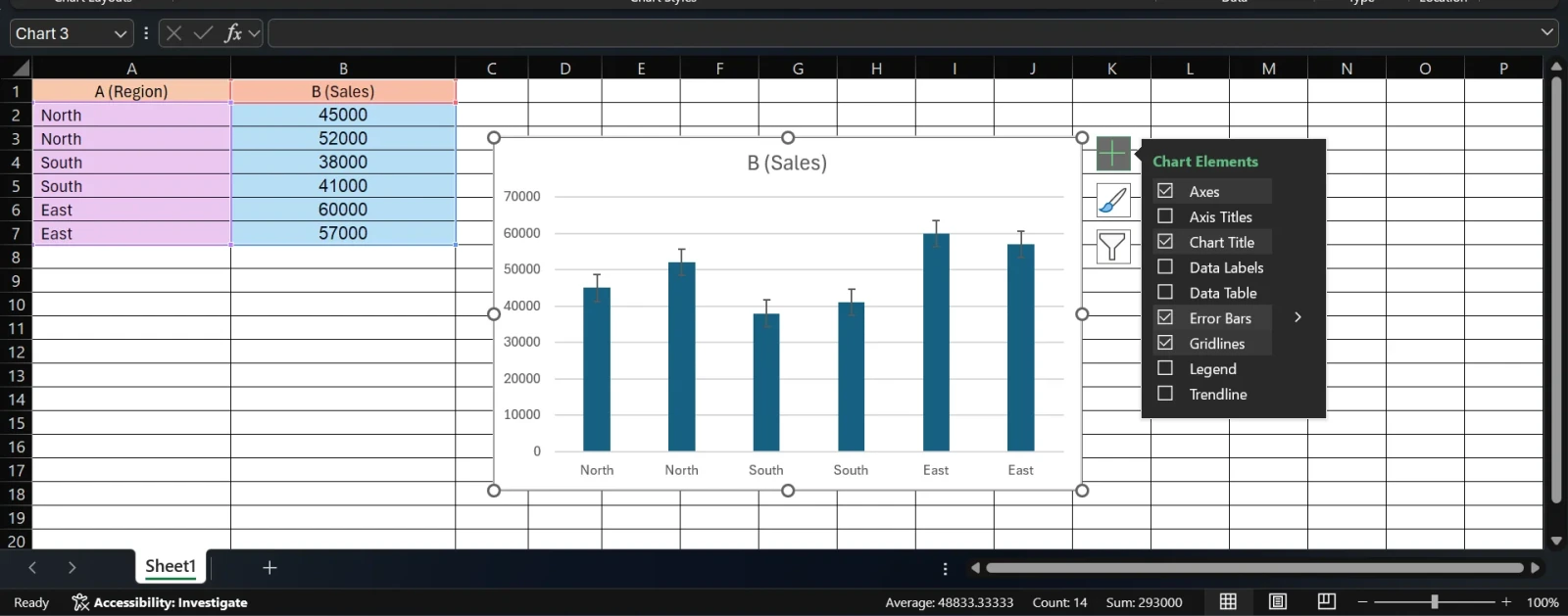Click the chart title B (Sales)
1568x616 pixels.
tap(787, 163)
